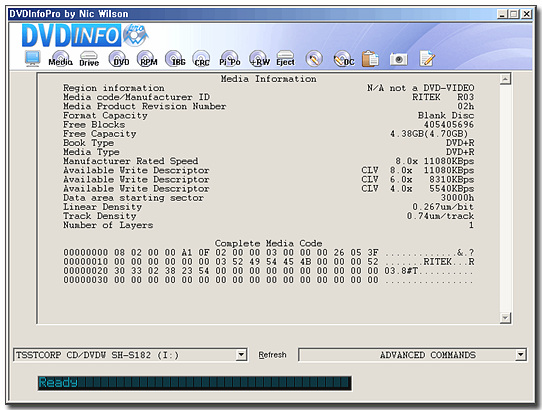Click the 'Track Density' row label

coord(100,216)
